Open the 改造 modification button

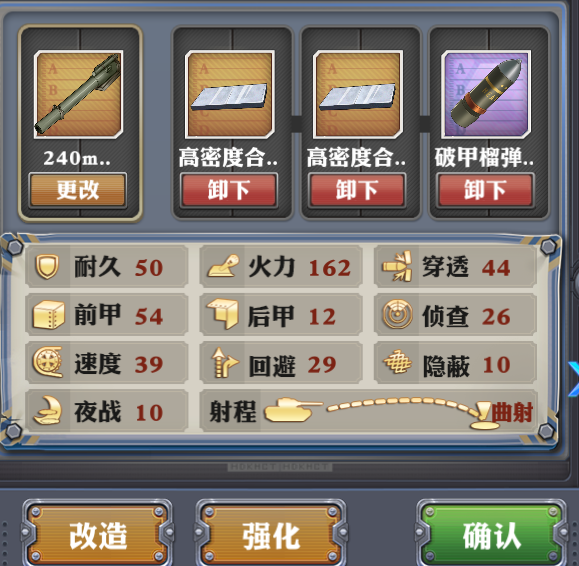(x=98, y=535)
